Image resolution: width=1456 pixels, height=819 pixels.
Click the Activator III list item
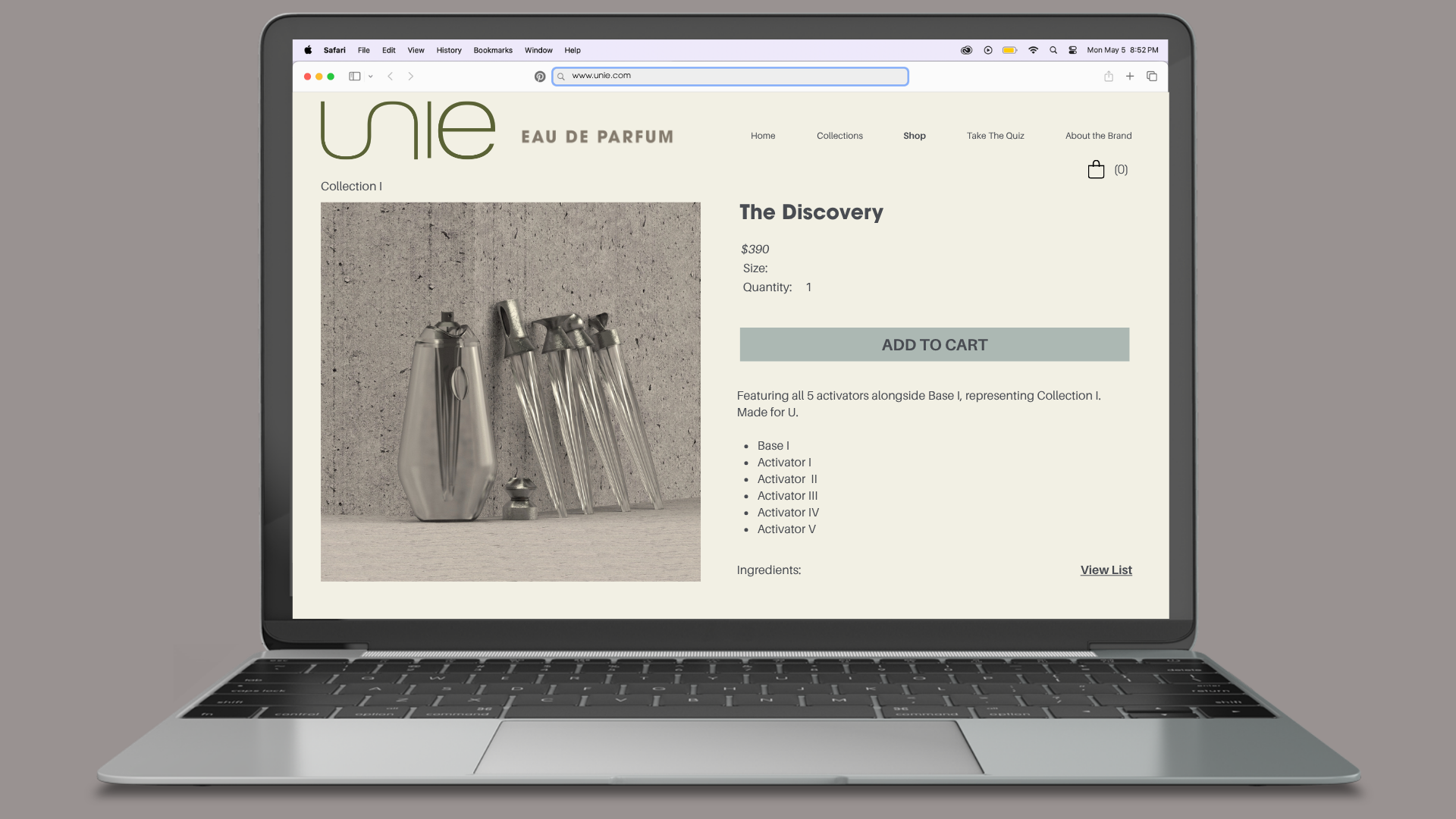click(787, 496)
